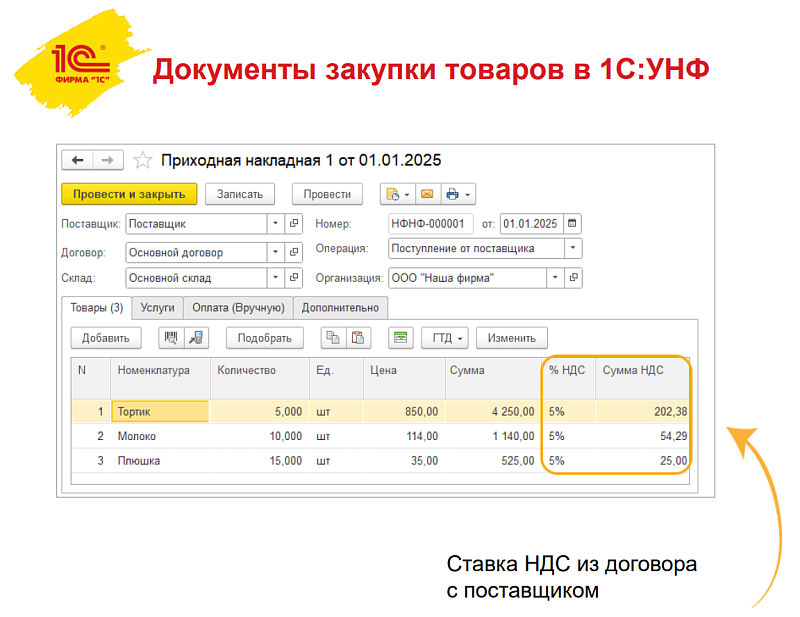Open Основной склад record via open-link icon
The height and width of the screenshot is (617, 800).
coord(294,278)
